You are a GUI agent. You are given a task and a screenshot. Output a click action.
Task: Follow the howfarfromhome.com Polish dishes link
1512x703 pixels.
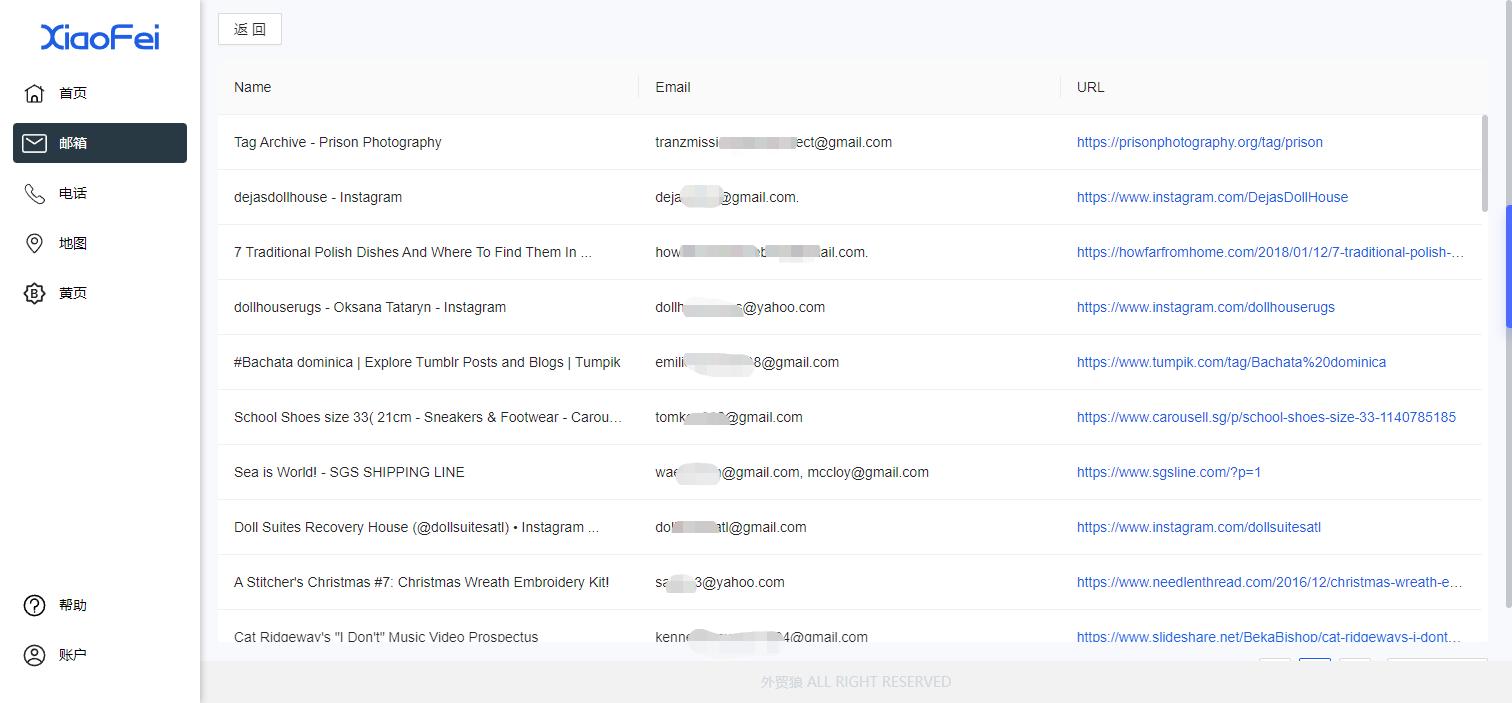tap(1269, 252)
